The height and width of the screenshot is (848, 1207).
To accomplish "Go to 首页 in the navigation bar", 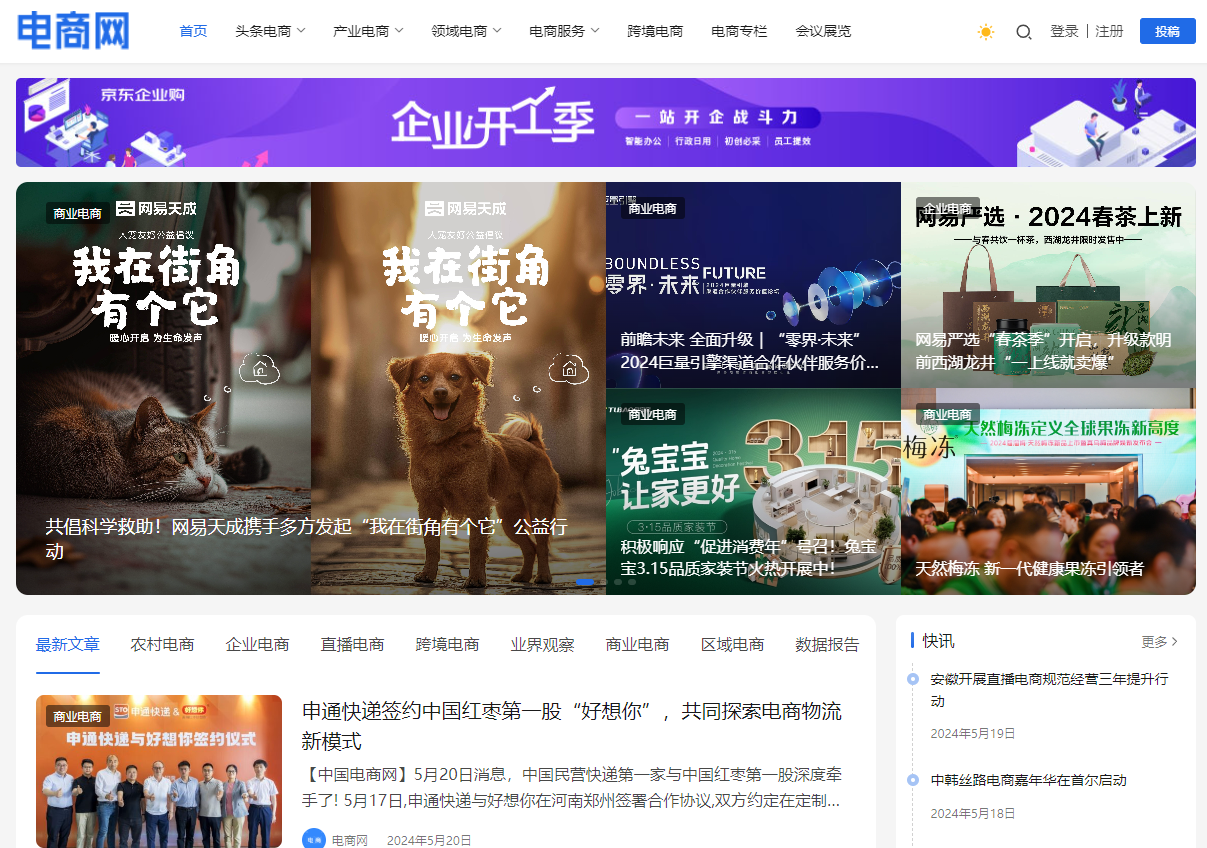I will (193, 31).
